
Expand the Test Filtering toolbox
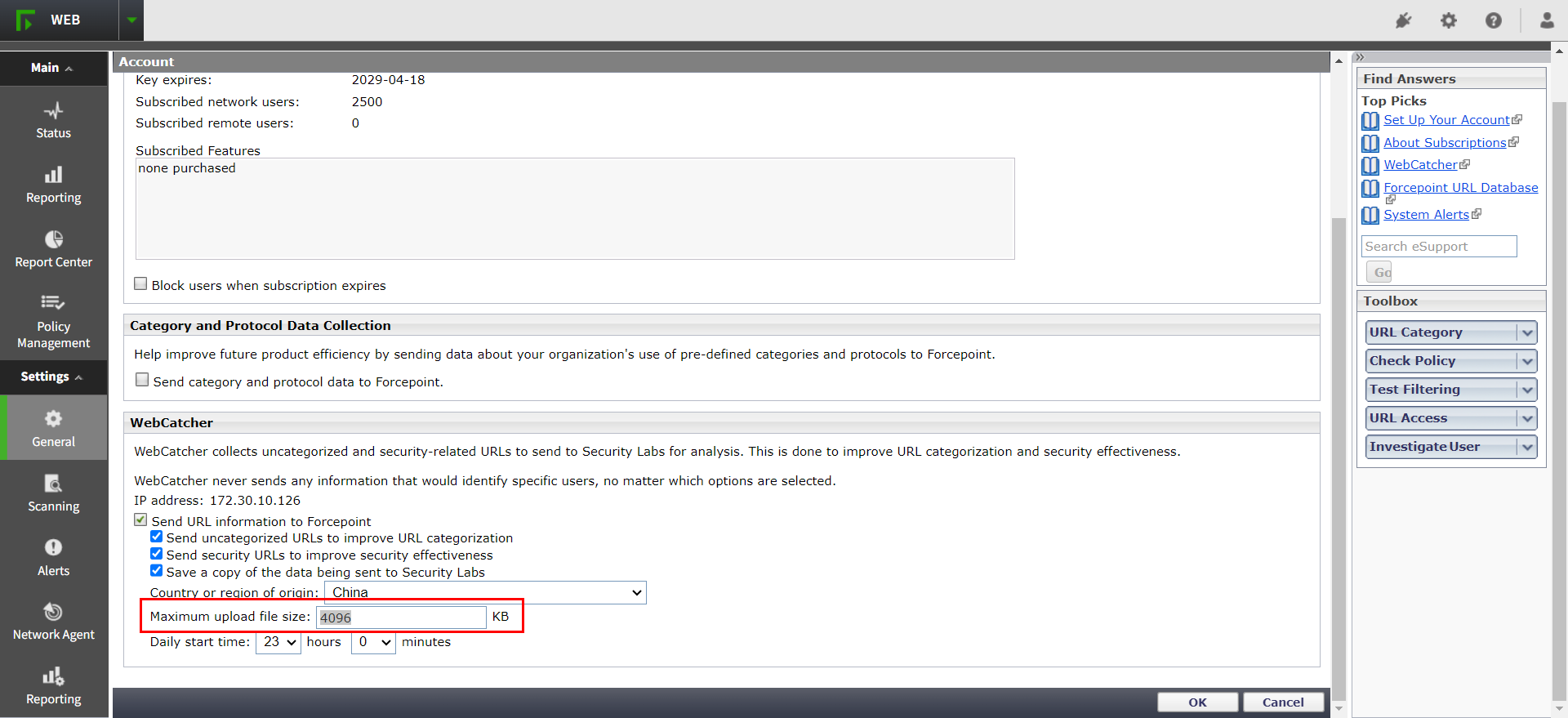[x=1451, y=390]
